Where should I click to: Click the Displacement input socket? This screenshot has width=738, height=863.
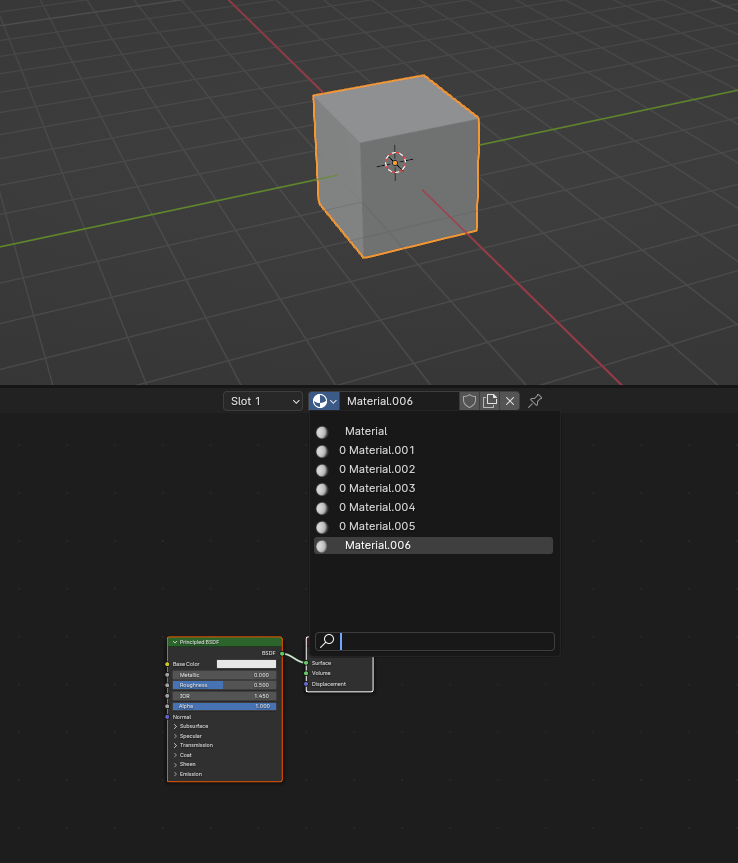[306, 684]
